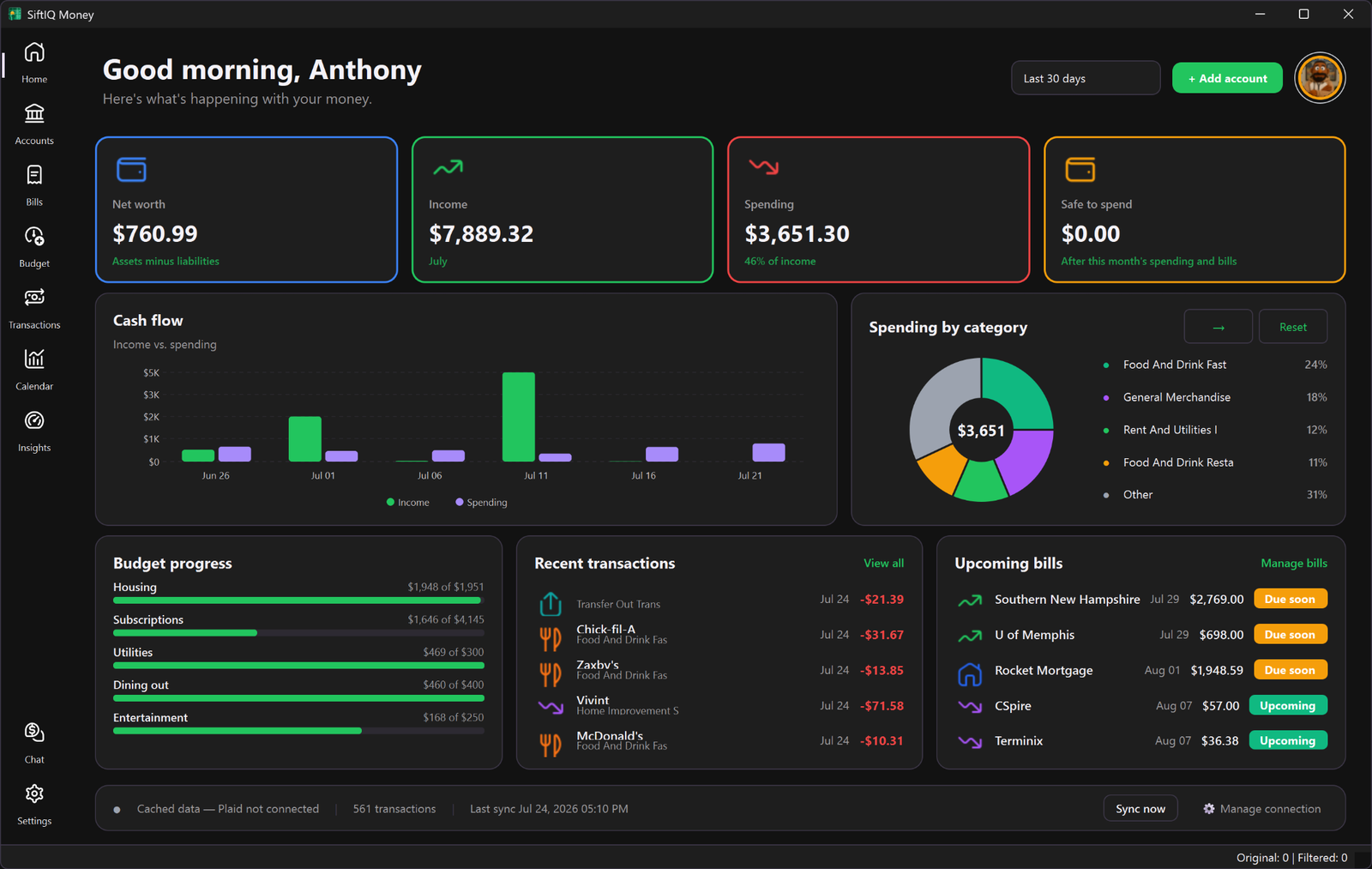Viewport: 1372px width, 869px height.
Task: Toggle the Spending legend in Cash flow
Action: pos(481,503)
